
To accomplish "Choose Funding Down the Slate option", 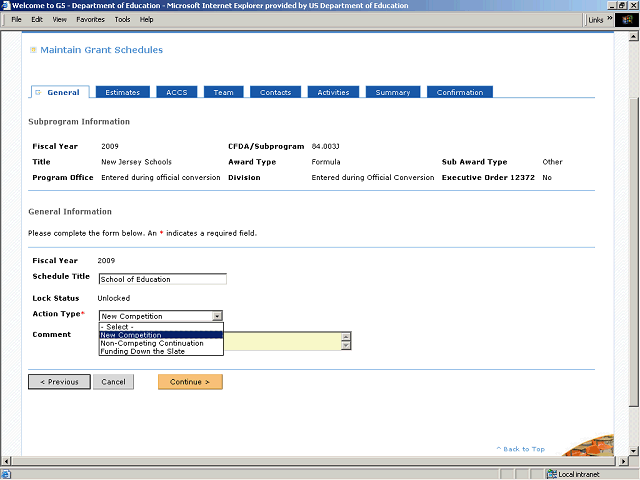I will coord(142,351).
